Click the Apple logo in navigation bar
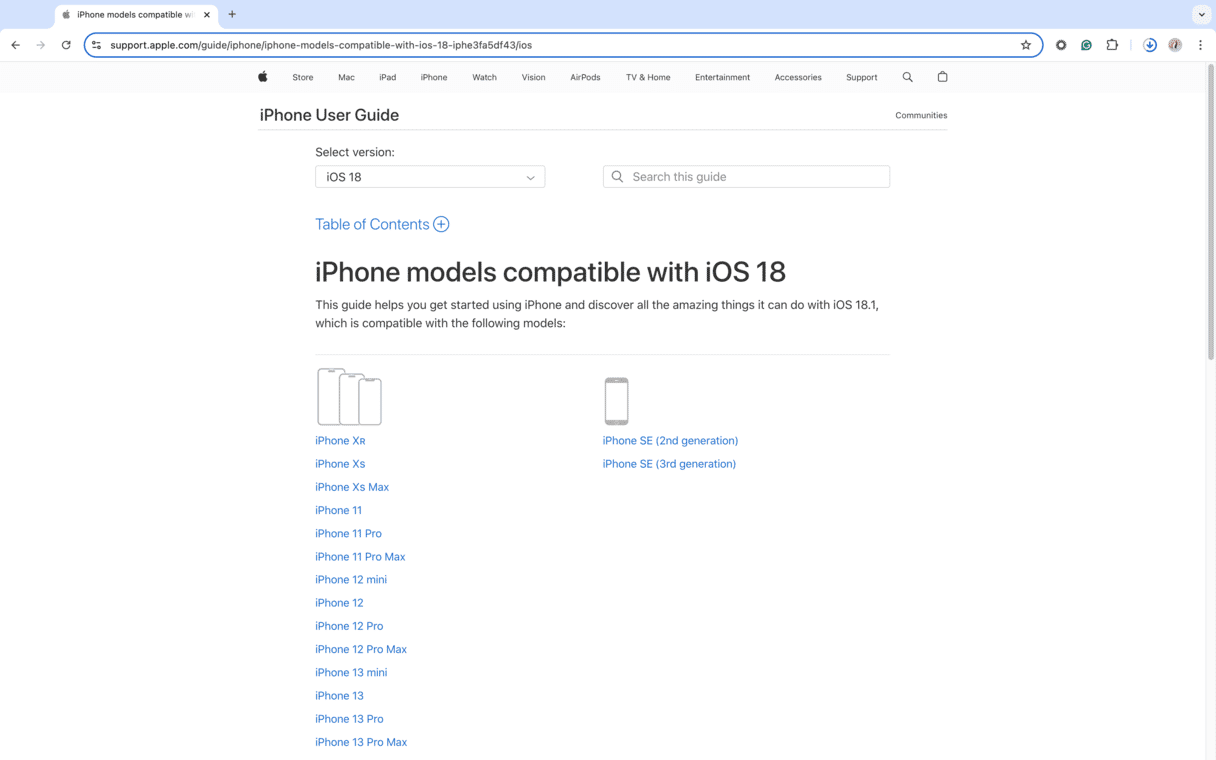The height and width of the screenshot is (760, 1216). [x=263, y=77]
